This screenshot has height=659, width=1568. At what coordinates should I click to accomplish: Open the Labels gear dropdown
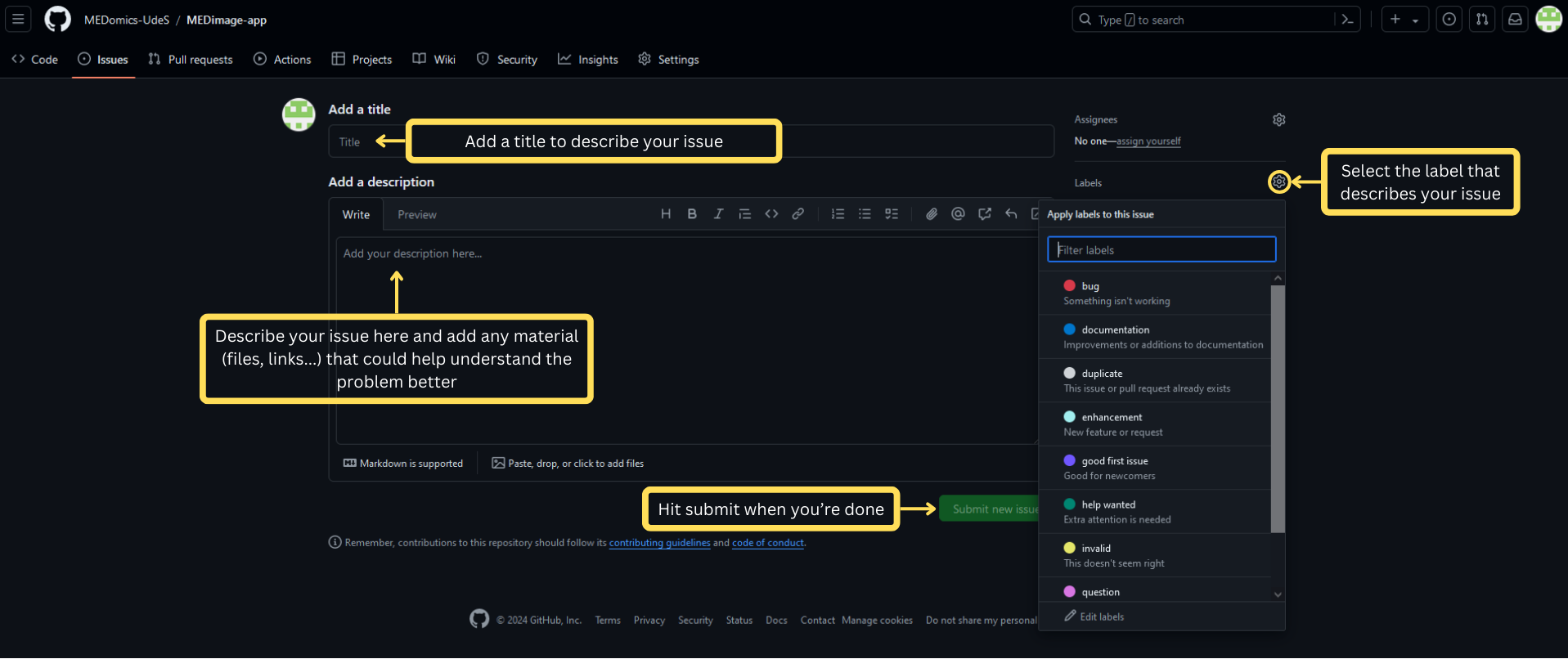coord(1278,182)
